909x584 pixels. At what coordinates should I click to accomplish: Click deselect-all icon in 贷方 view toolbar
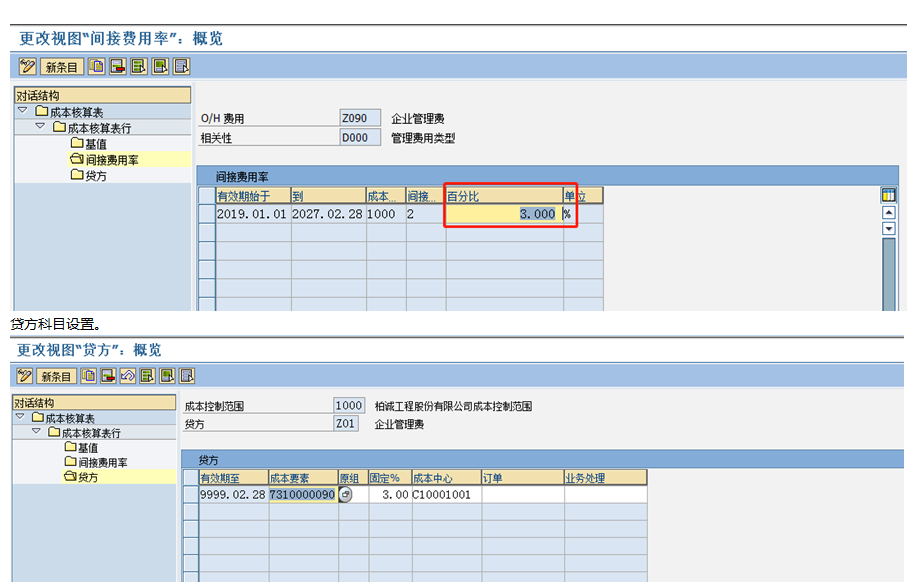[x=187, y=376]
